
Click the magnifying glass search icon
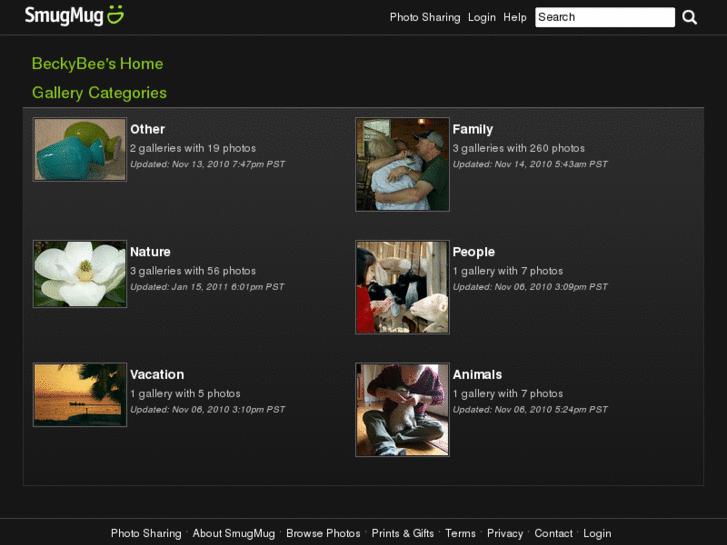coord(689,17)
